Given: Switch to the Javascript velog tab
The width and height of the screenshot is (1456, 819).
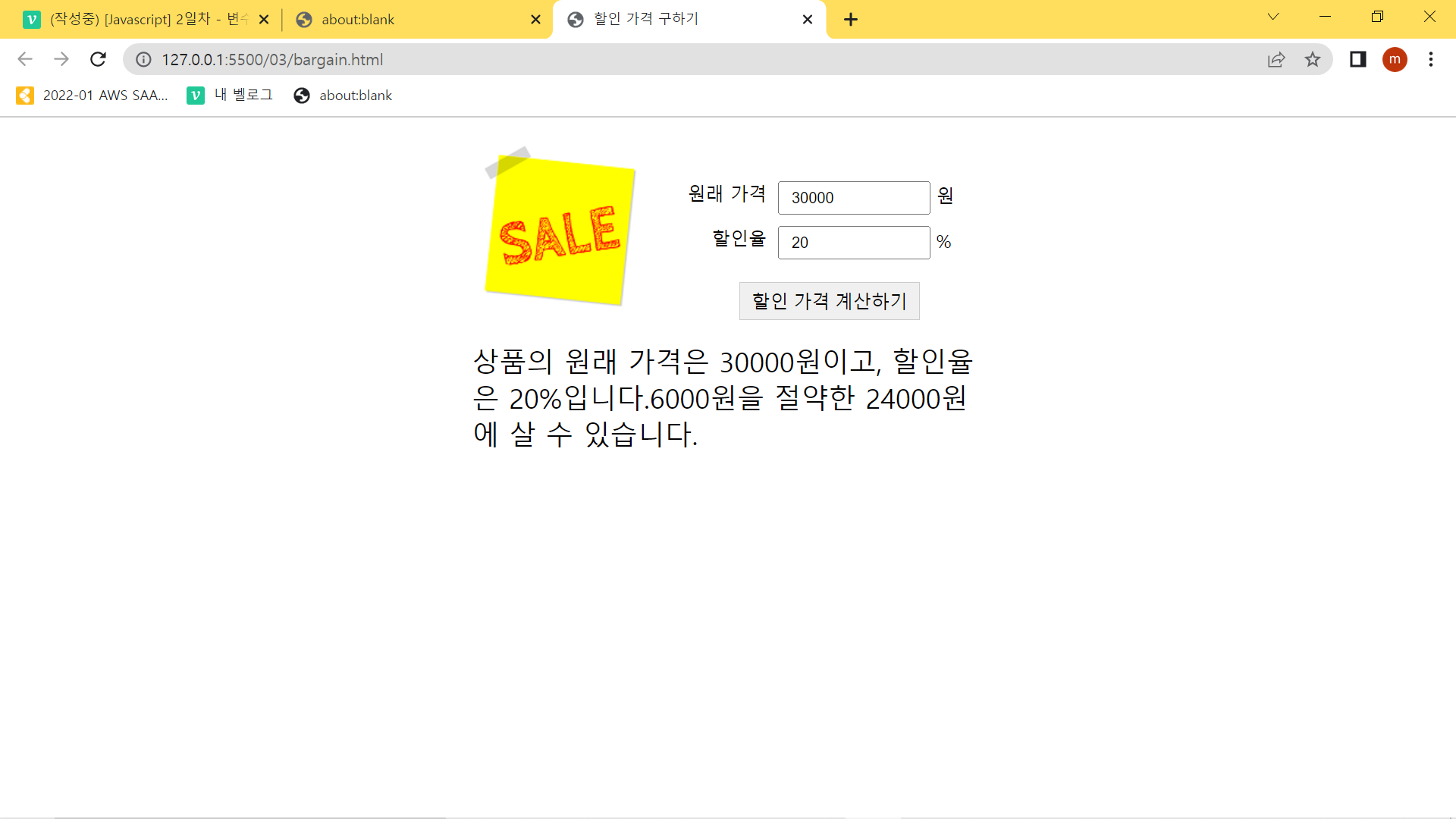Looking at the screenshot, I should click(140, 20).
